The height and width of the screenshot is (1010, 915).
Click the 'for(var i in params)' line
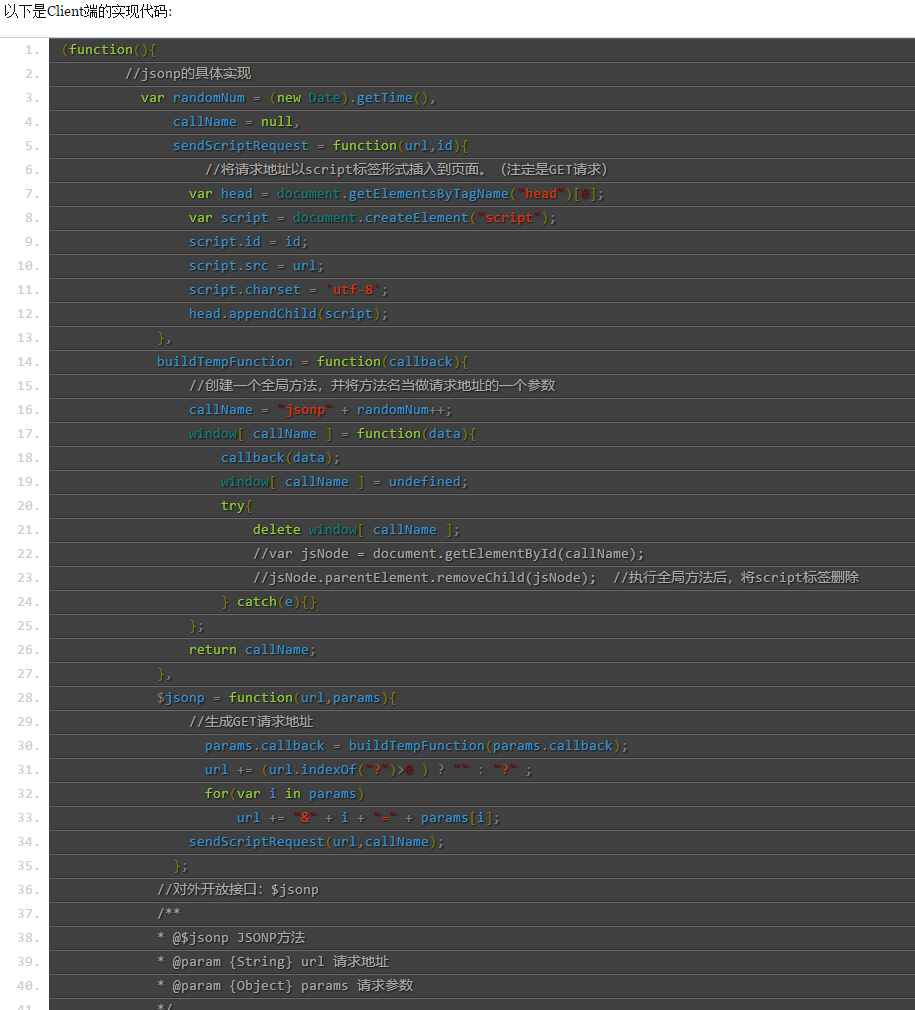(284, 794)
